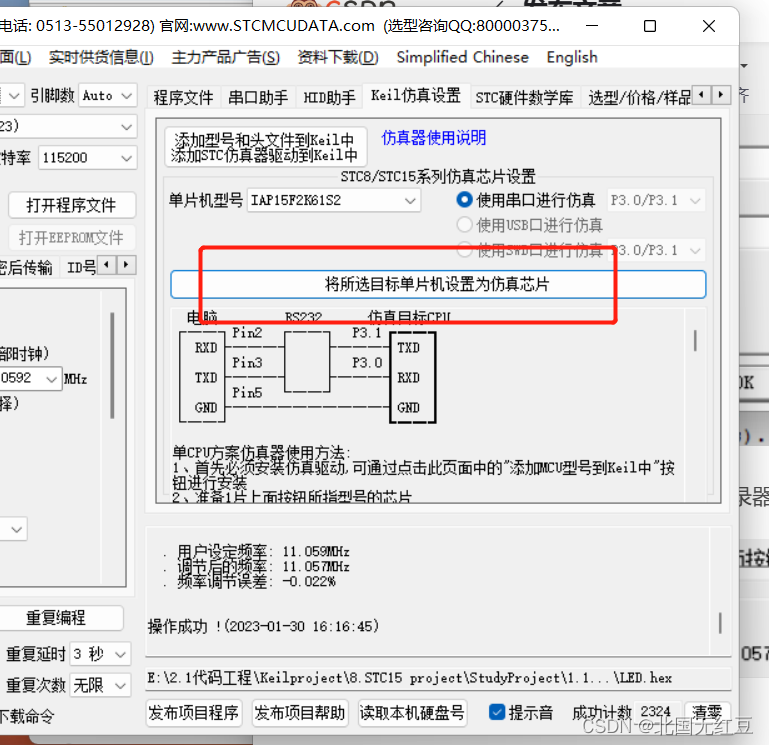Switch language to Simplified Chinese
The width and height of the screenshot is (769, 745).
462,57
